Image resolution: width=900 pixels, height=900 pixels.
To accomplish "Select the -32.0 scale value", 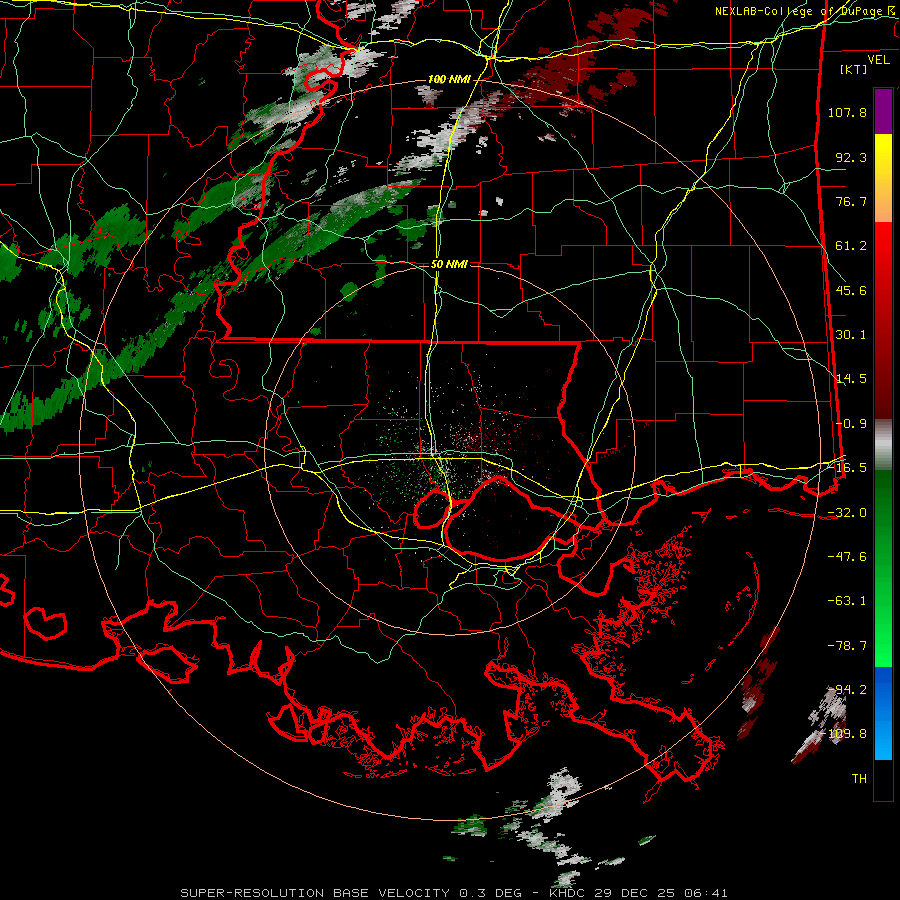I will click(847, 513).
